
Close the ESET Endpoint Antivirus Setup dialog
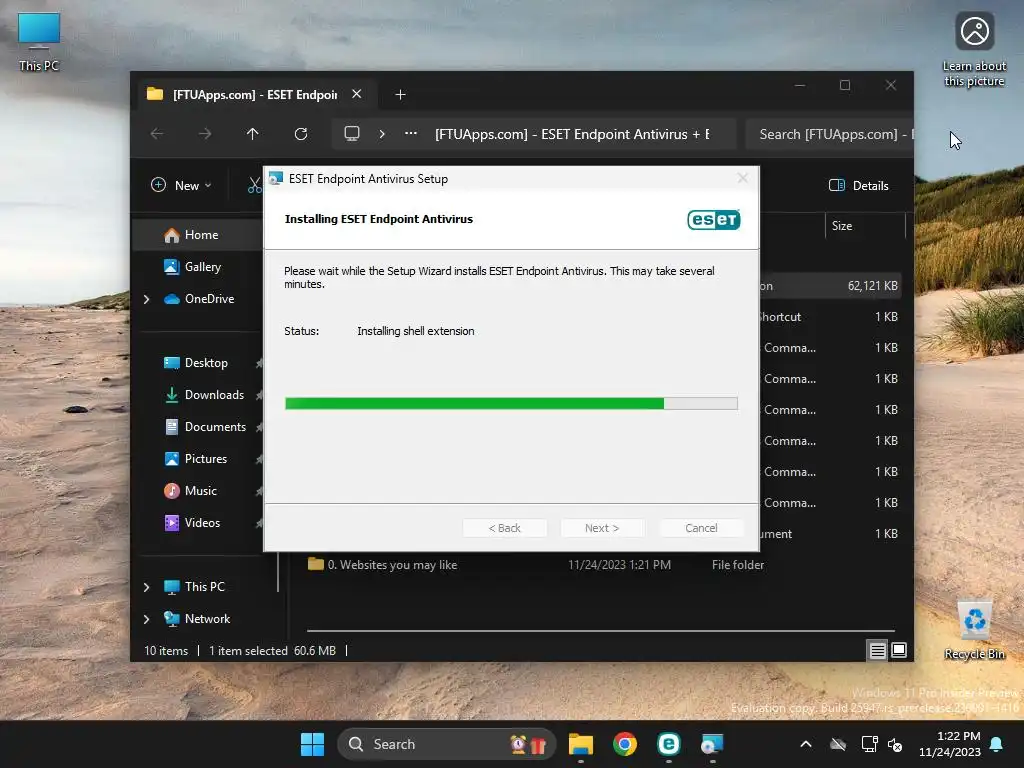point(743,178)
